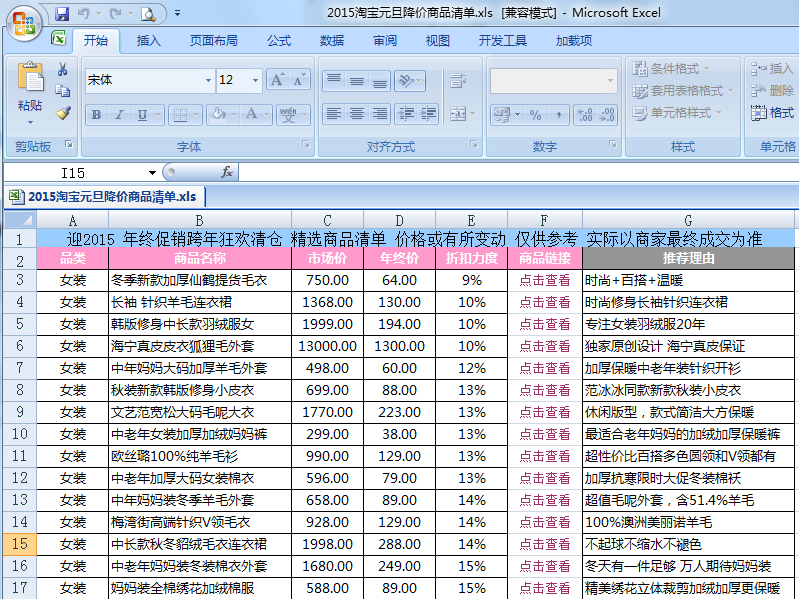Viewport: 799px width, 599px height.
Task: Click the Print Preview icon
Action: coord(148,14)
